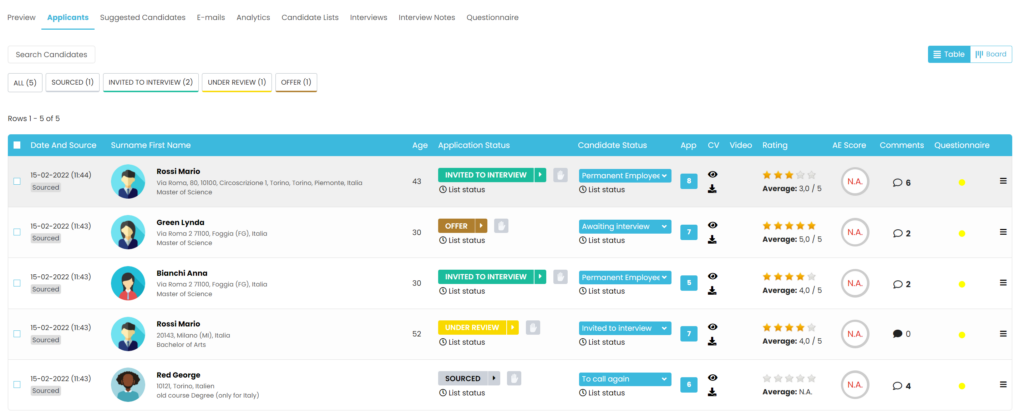The height and width of the screenshot is (419, 1024).
Task: Open Candidate Status dropdown for Rossi Mario aged 43
Action: tap(625, 176)
